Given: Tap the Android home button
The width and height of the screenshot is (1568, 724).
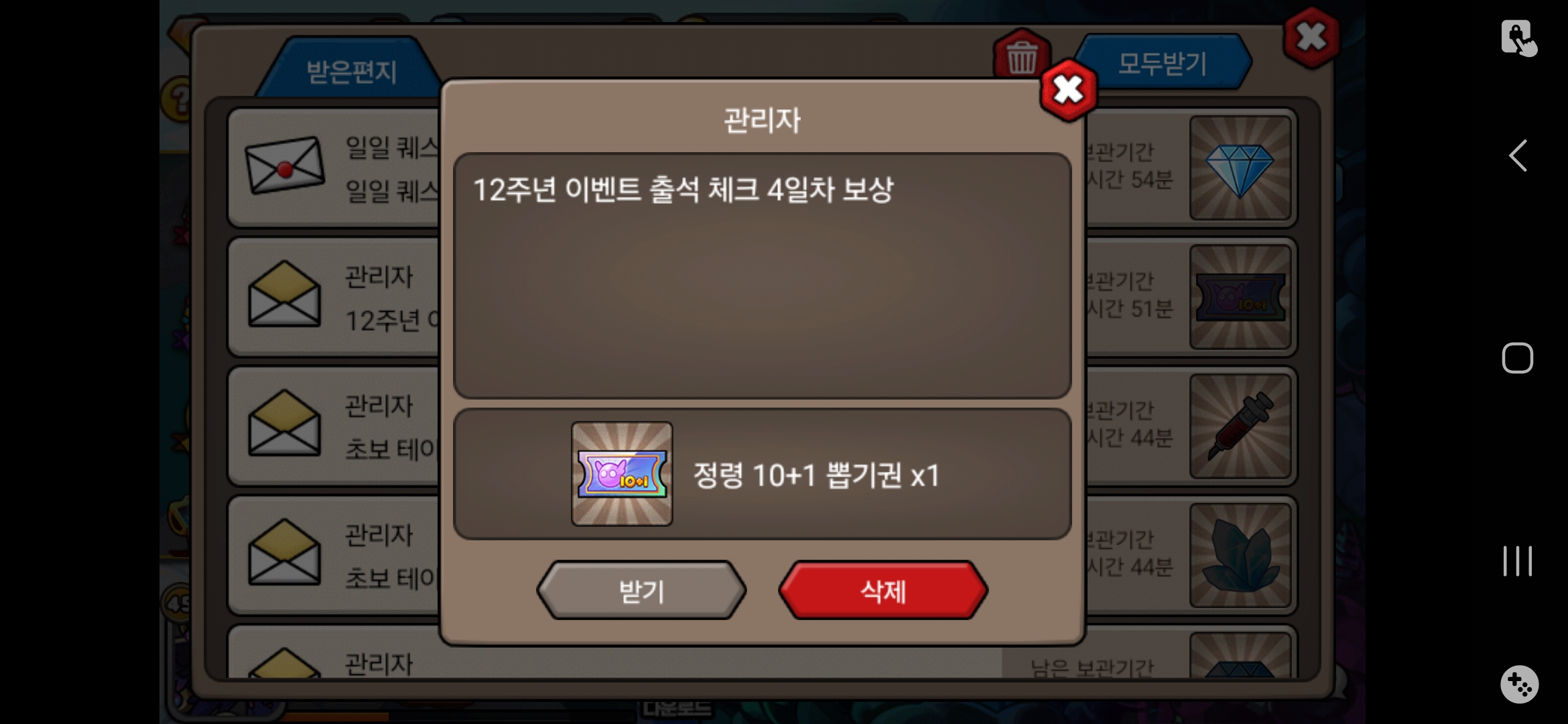Looking at the screenshot, I should [x=1518, y=358].
